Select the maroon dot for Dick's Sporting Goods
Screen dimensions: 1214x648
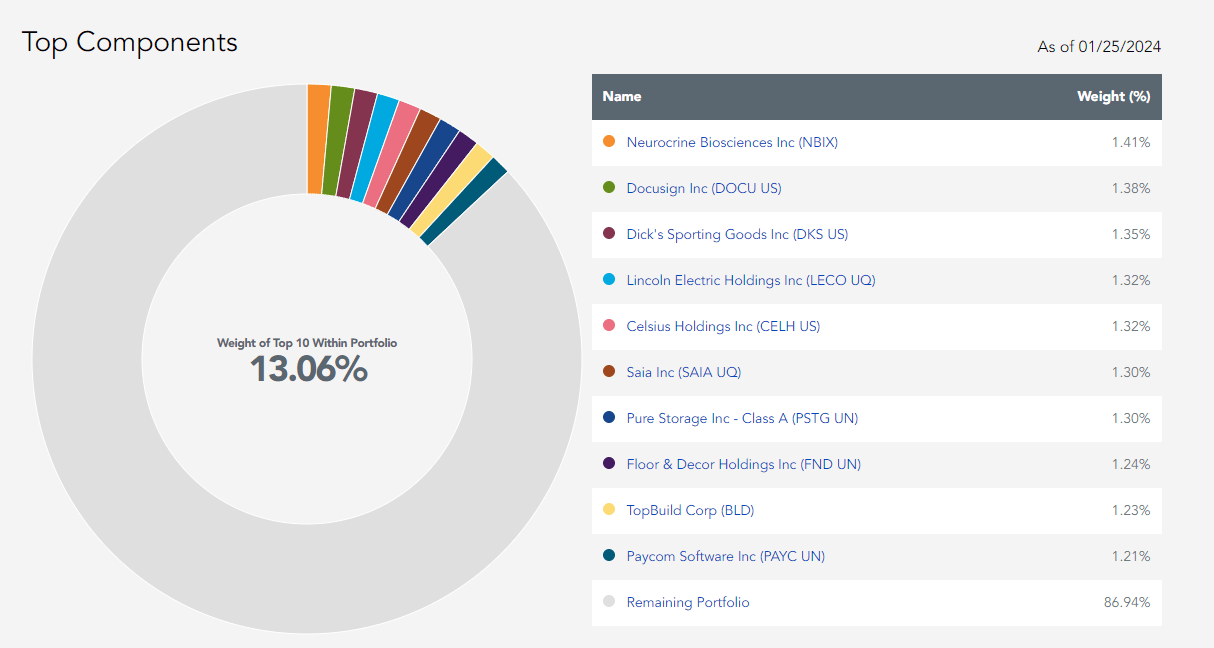pyautogui.click(x=609, y=234)
